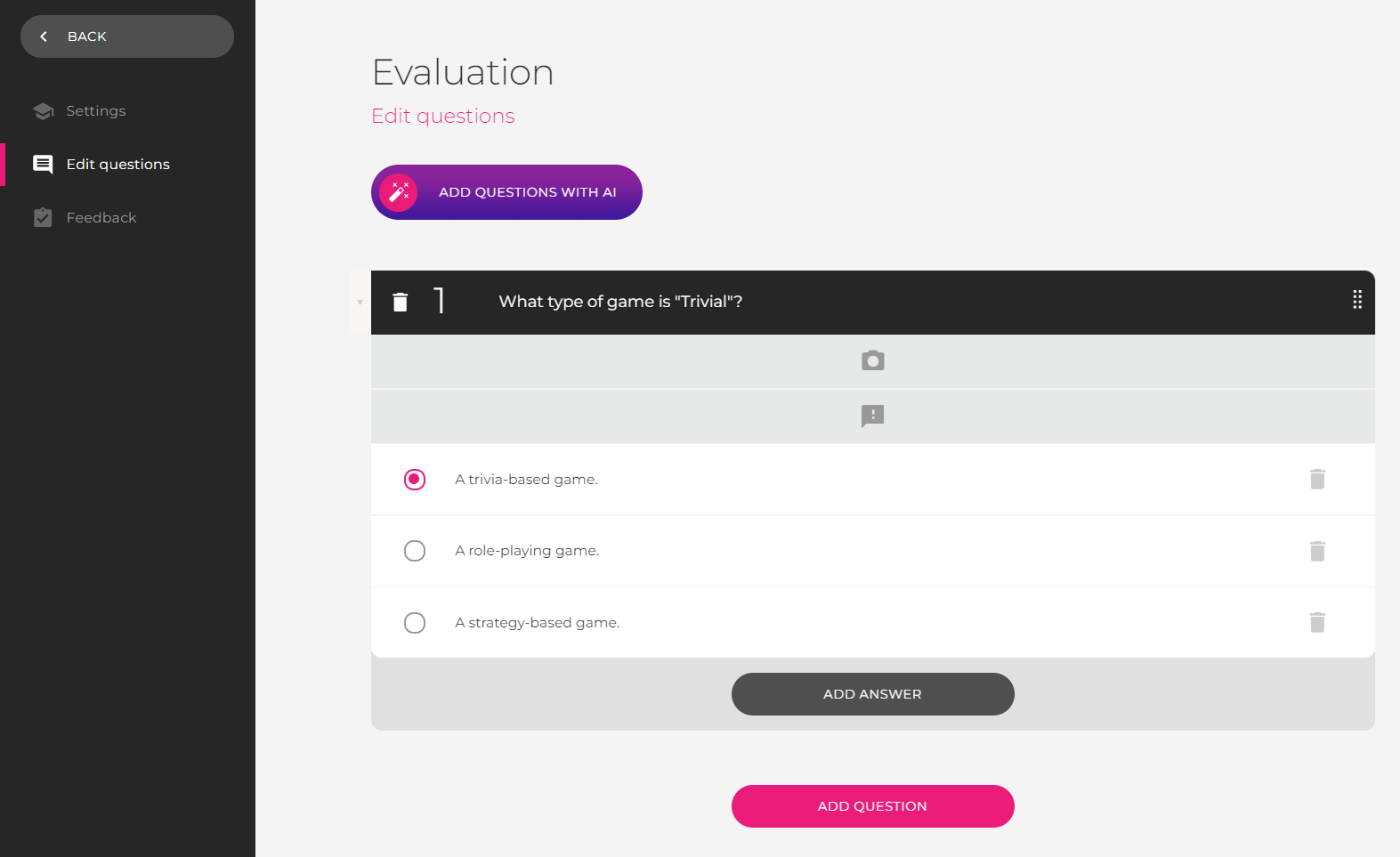Click the drag handle on question 1

point(1356,300)
